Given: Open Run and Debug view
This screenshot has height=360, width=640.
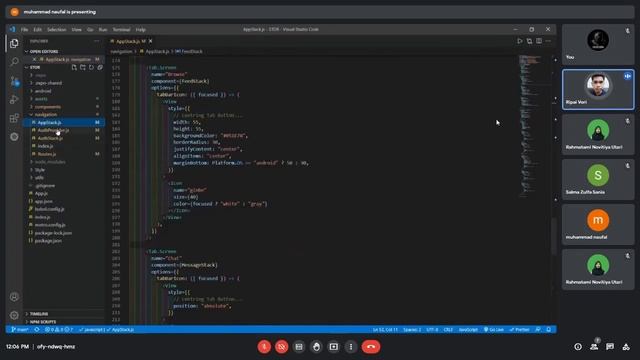Looking at the screenshot, I should click(14, 99).
